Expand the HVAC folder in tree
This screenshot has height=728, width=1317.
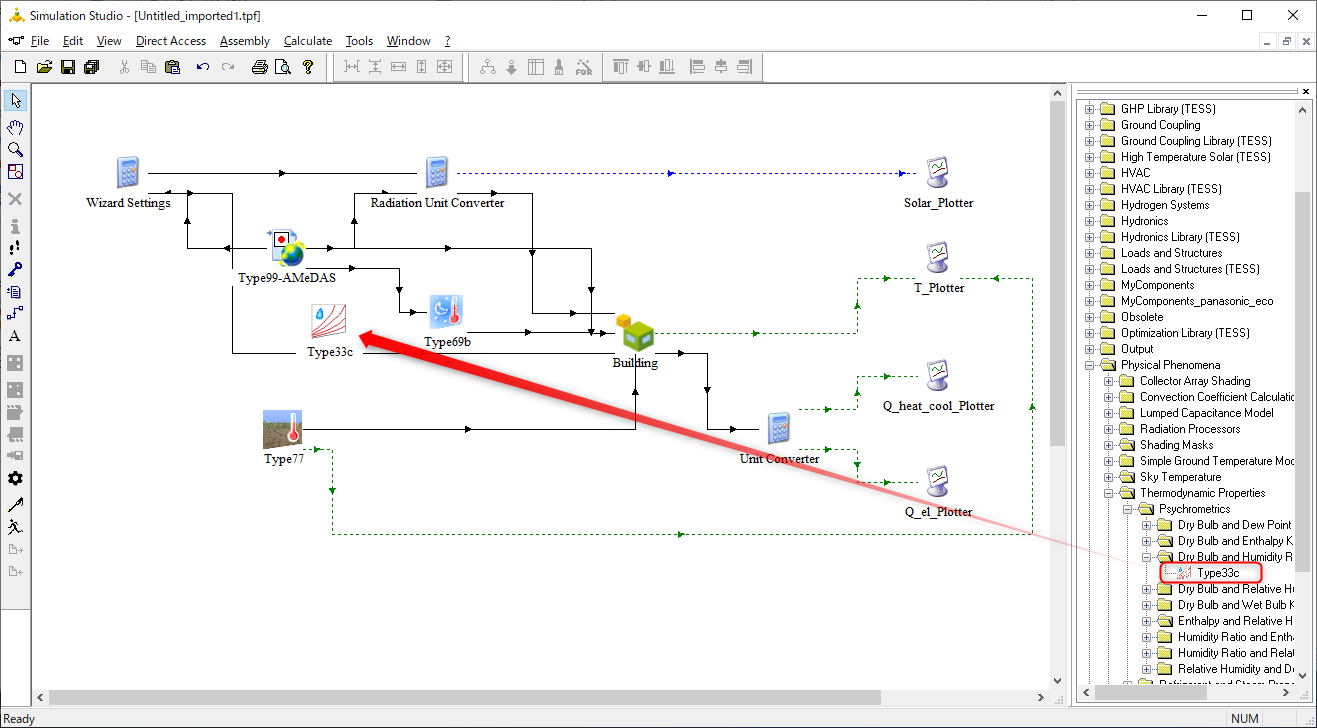1090,173
